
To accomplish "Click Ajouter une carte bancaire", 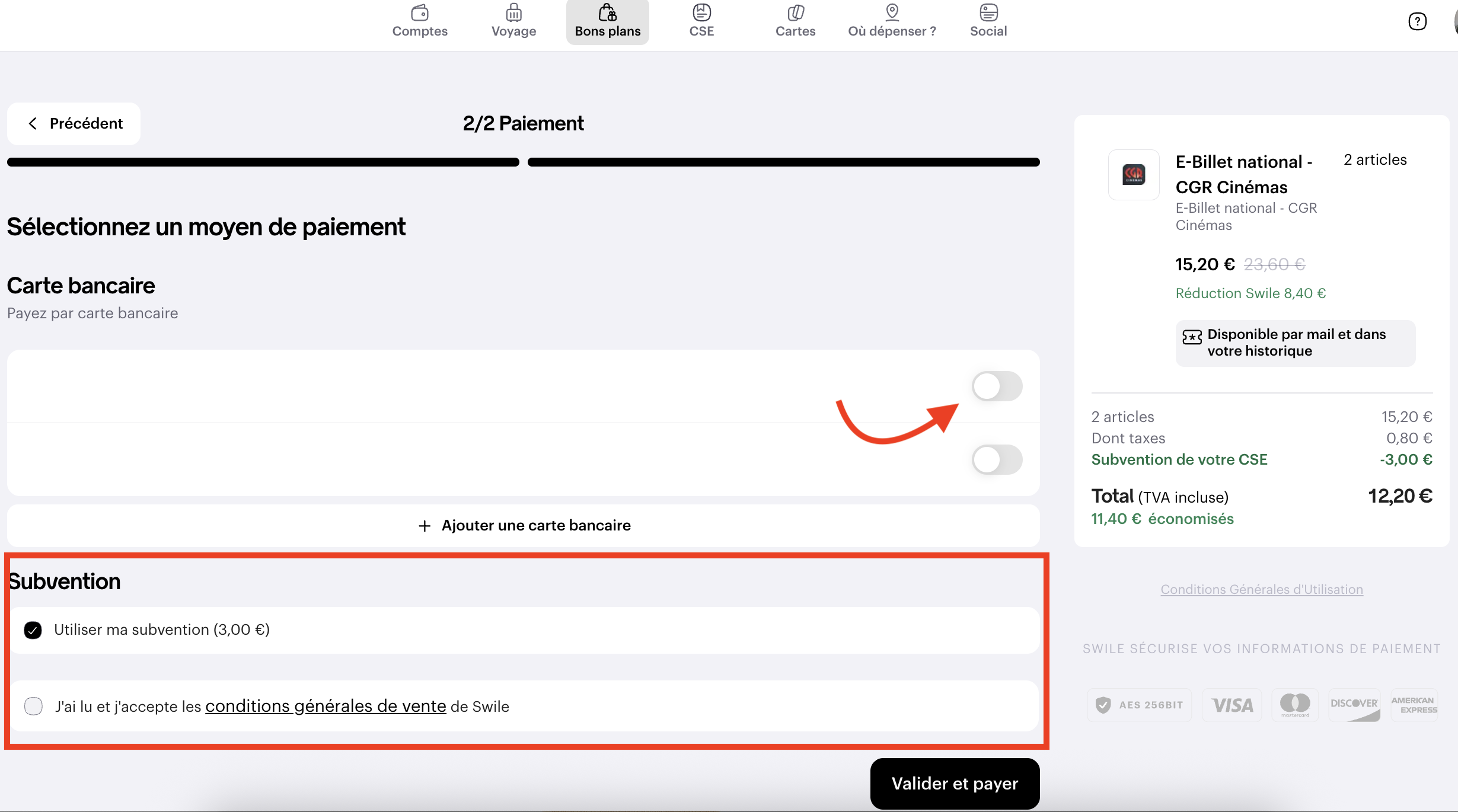I will pos(524,526).
